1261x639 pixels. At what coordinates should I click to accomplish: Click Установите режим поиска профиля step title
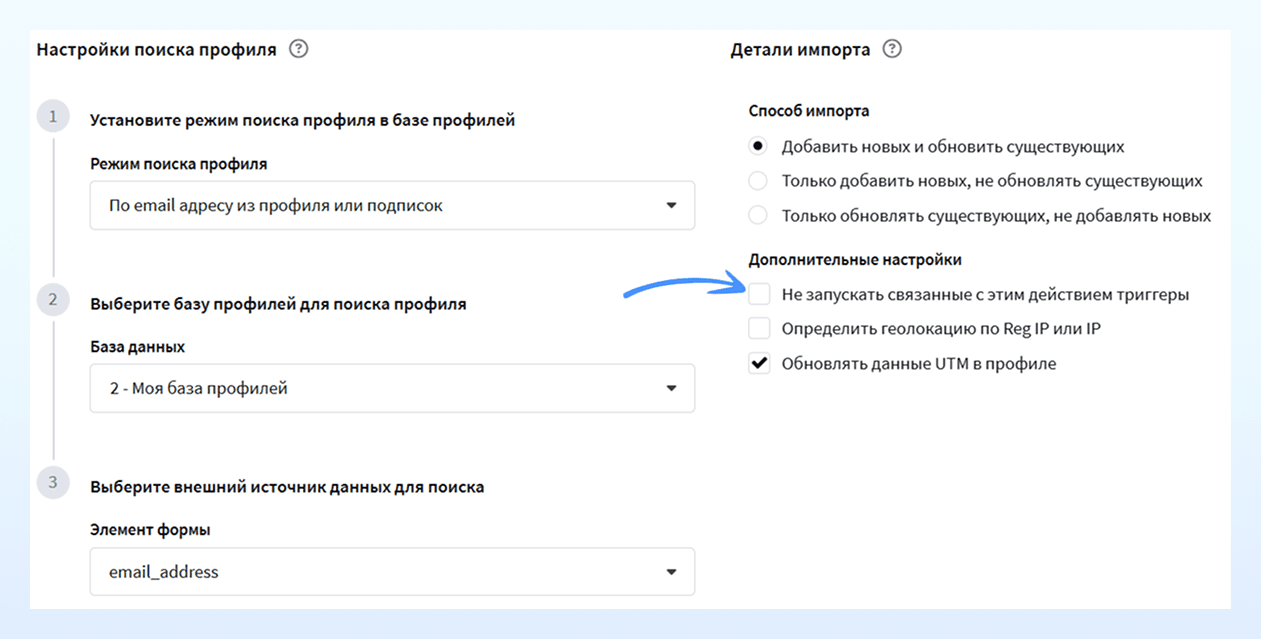[x=303, y=120]
